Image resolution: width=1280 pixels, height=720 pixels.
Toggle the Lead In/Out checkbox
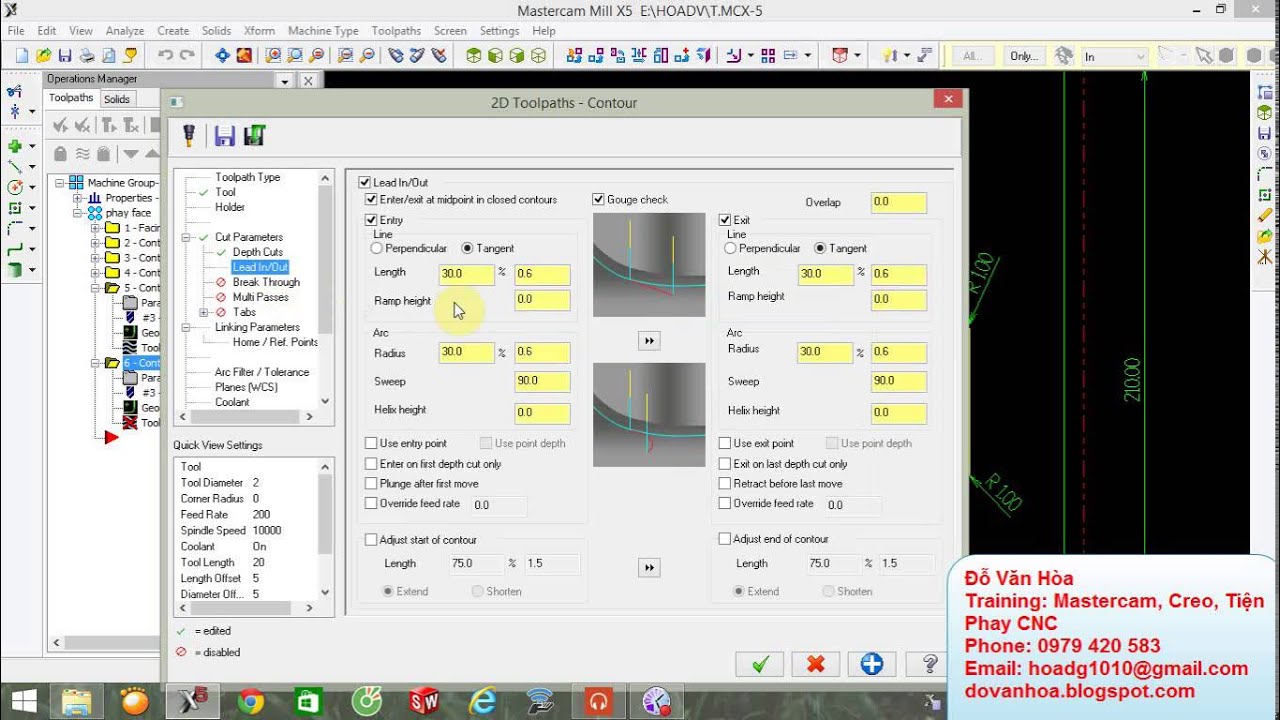pyautogui.click(x=365, y=183)
